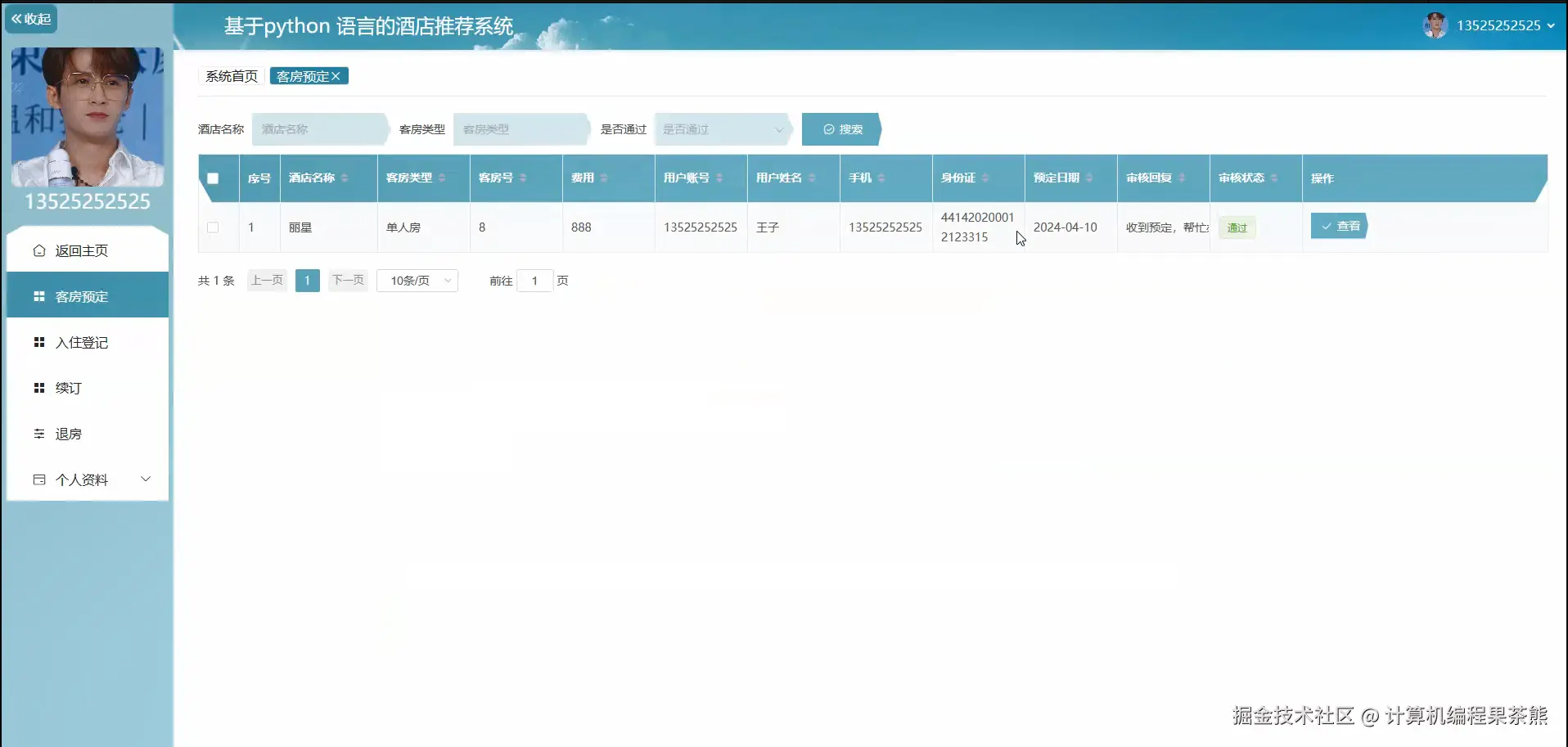This screenshot has height=747, width=1568.
Task: Click the 个人资料 folder icon
Action: tap(38, 479)
